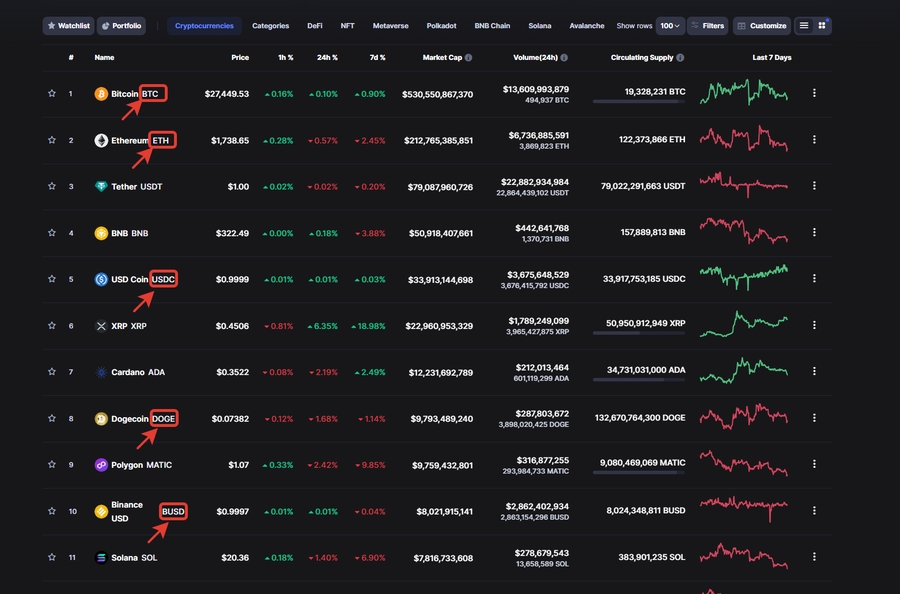Image resolution: width=900 pixels, height=594 pixels.
Task: Click the Solana logo icon
Action: [101, 558]
